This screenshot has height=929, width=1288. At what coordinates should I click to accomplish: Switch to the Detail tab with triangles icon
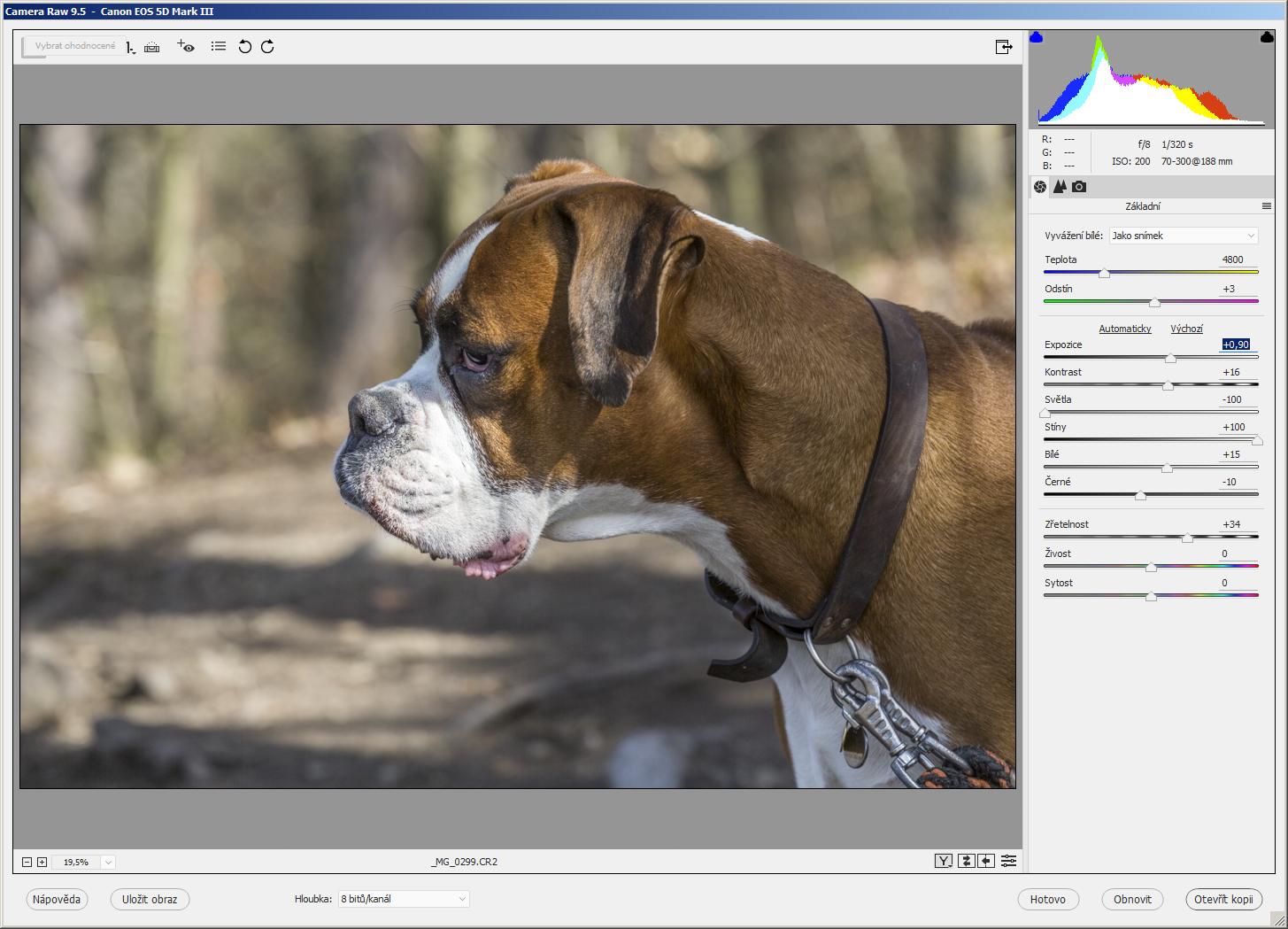point(1060,187)
